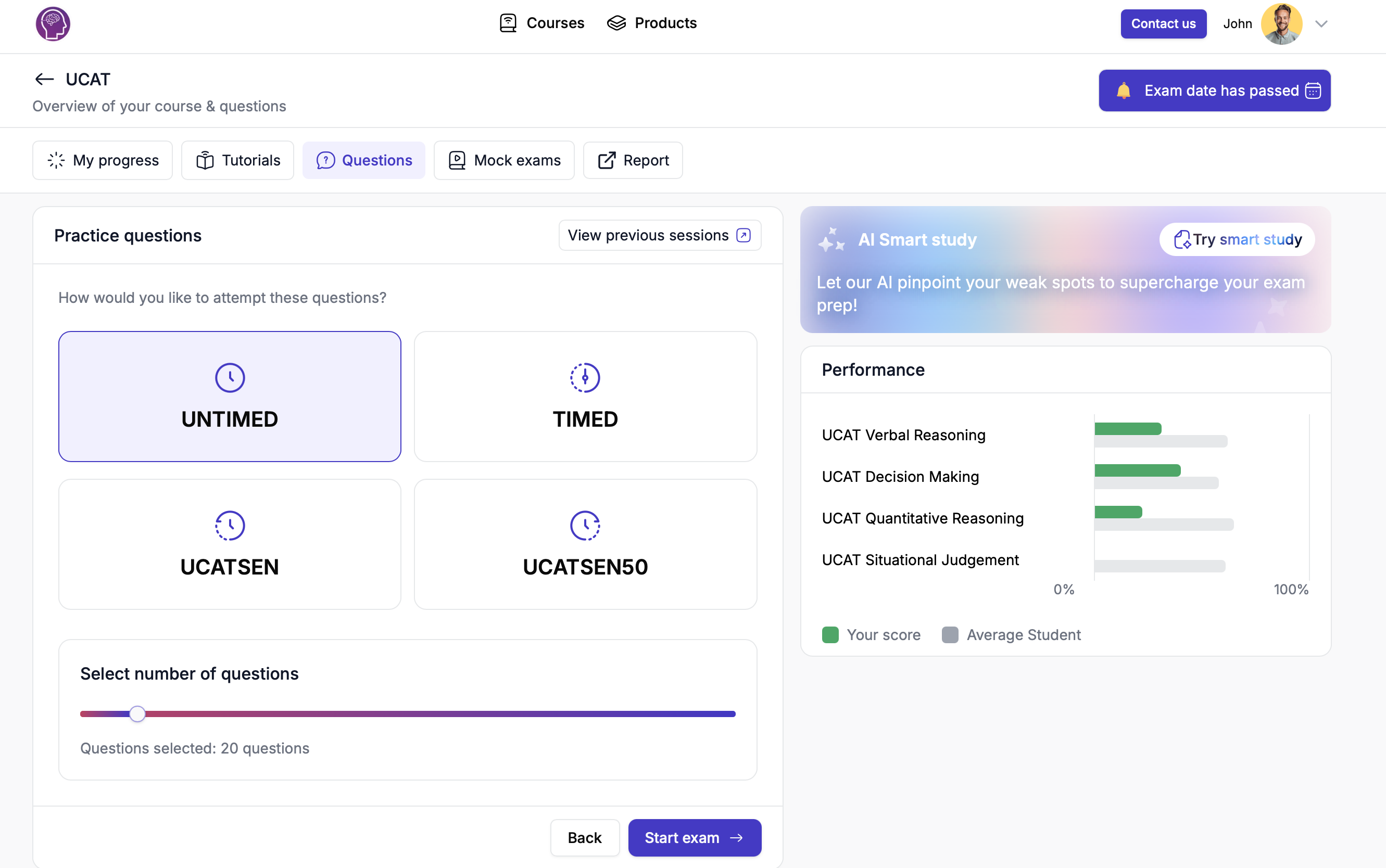
Task: Click the brain logo icon
Action: pos(53,24)
